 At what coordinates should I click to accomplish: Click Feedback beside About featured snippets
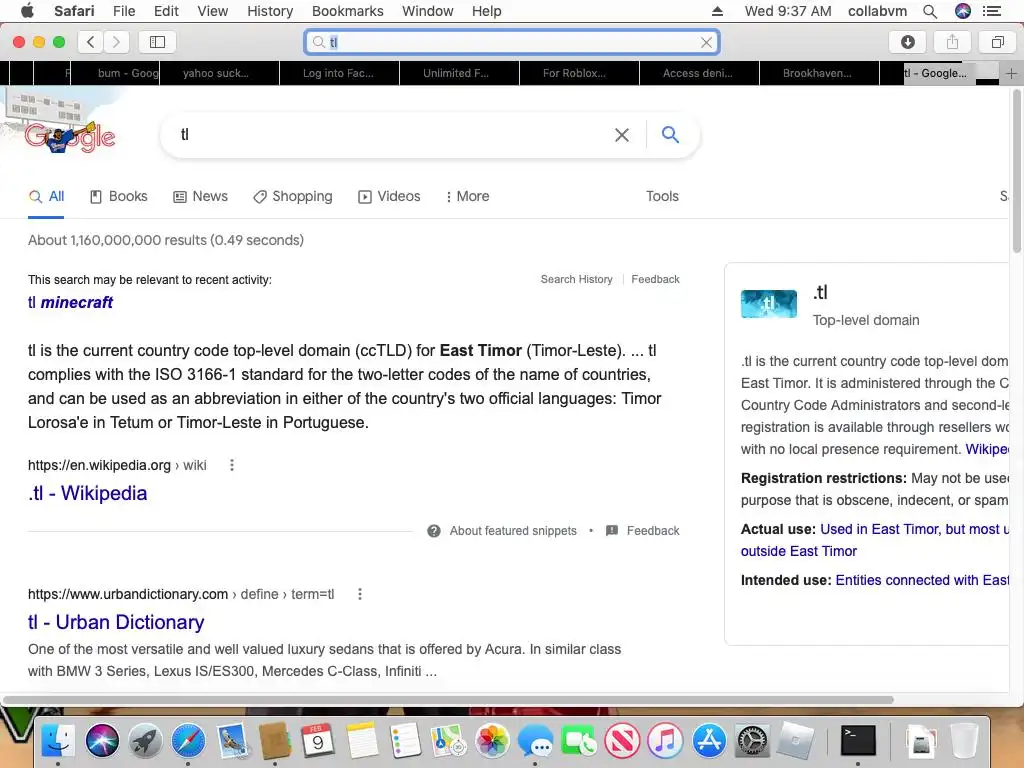pyautogui.click(x=653, y=531)
